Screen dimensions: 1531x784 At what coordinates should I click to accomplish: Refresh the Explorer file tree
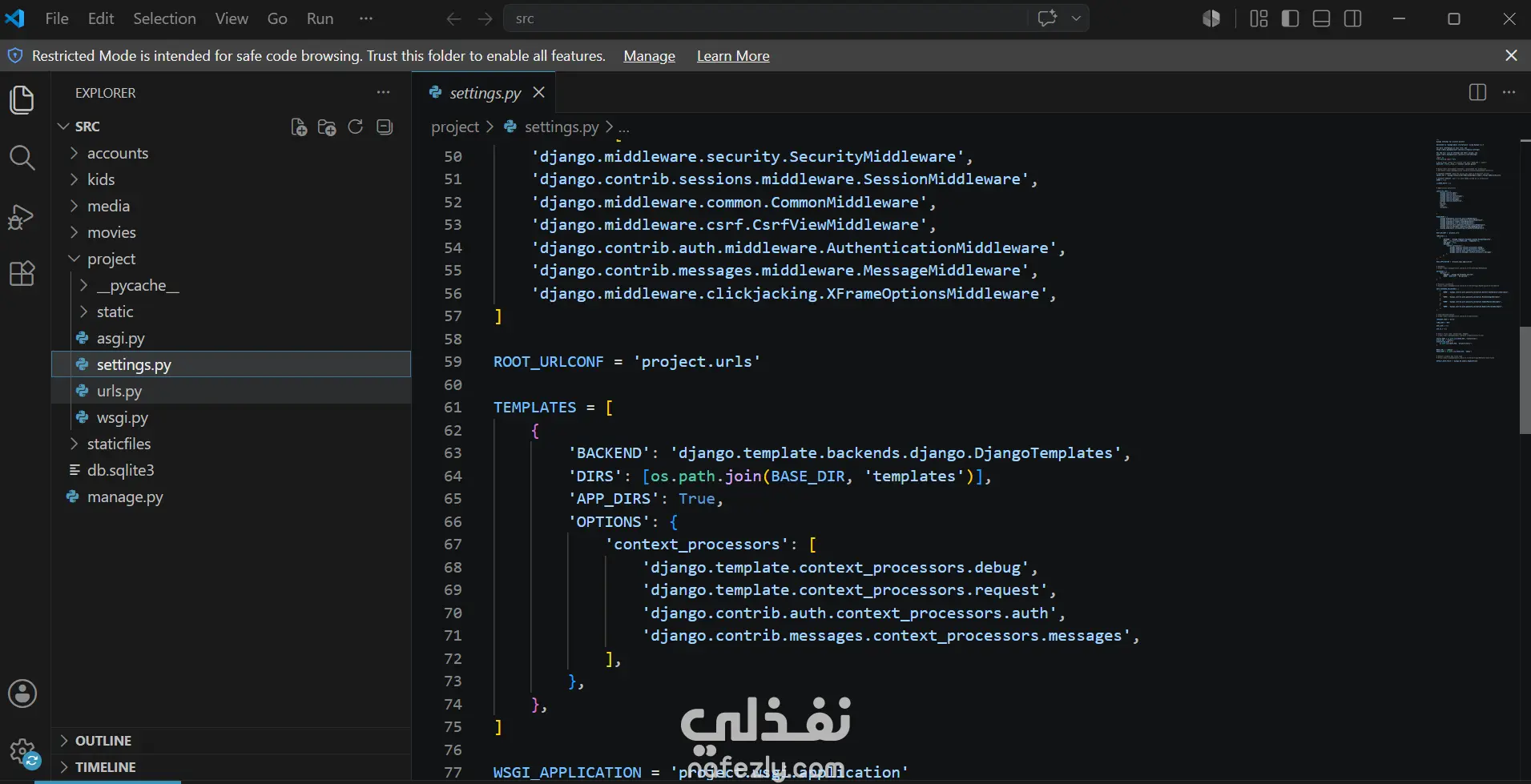tap(356, 127)
